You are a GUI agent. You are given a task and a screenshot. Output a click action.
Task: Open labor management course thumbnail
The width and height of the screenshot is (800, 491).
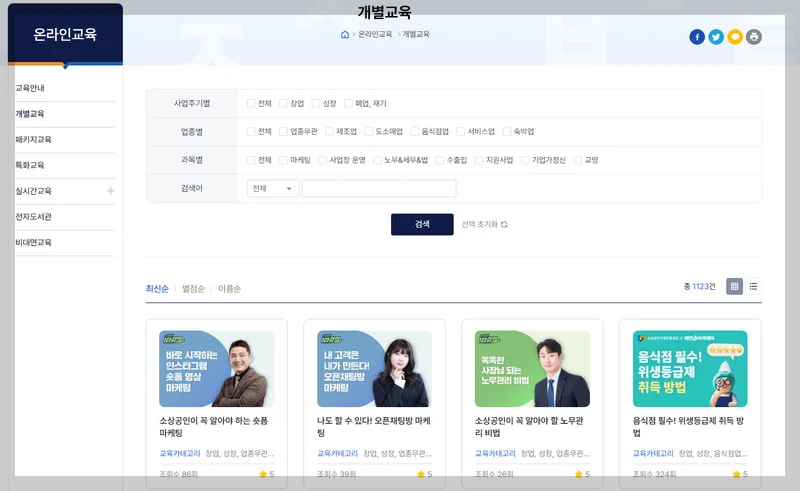(532, 369)
